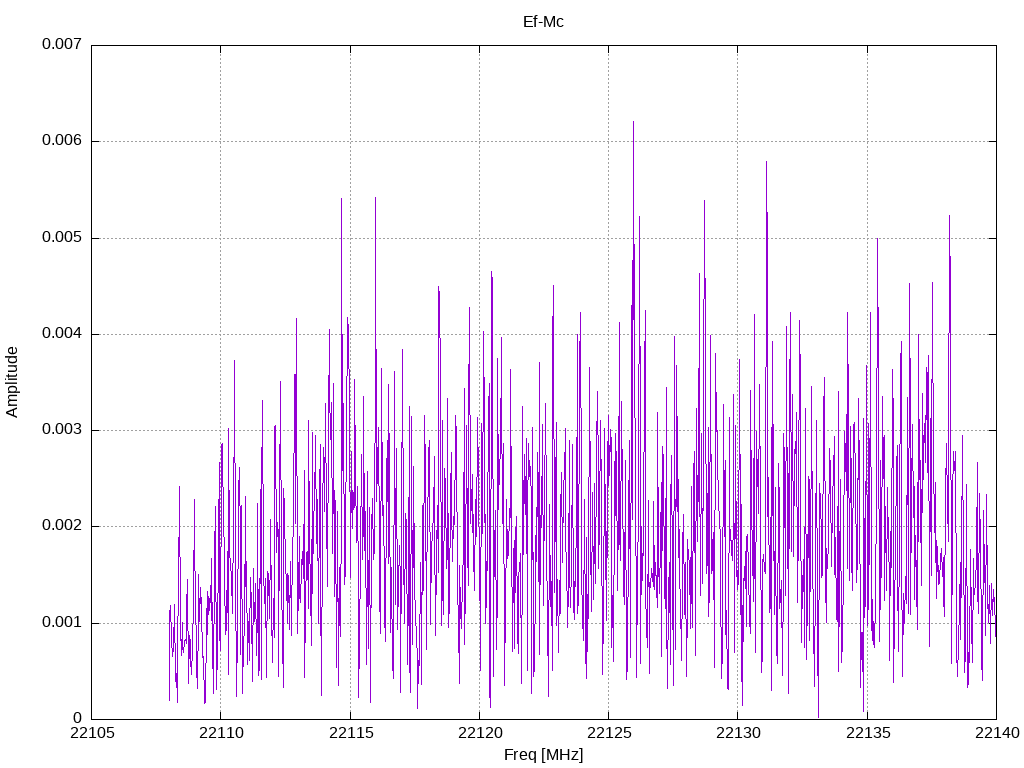Click the 22125 x-axis tick label
The image size is (1024, 768).
609,733
